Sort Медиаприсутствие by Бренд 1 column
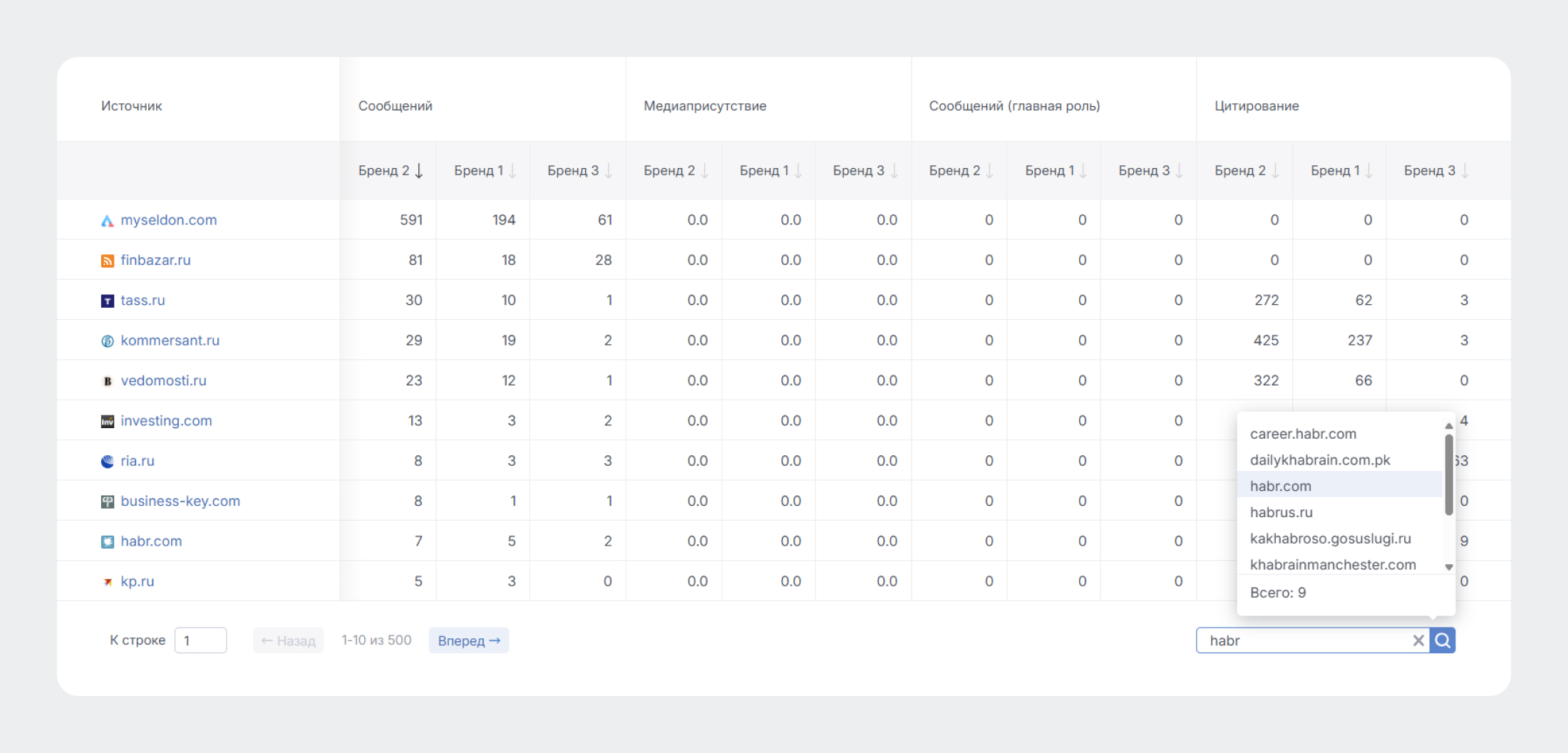 (x=770, y=171)
